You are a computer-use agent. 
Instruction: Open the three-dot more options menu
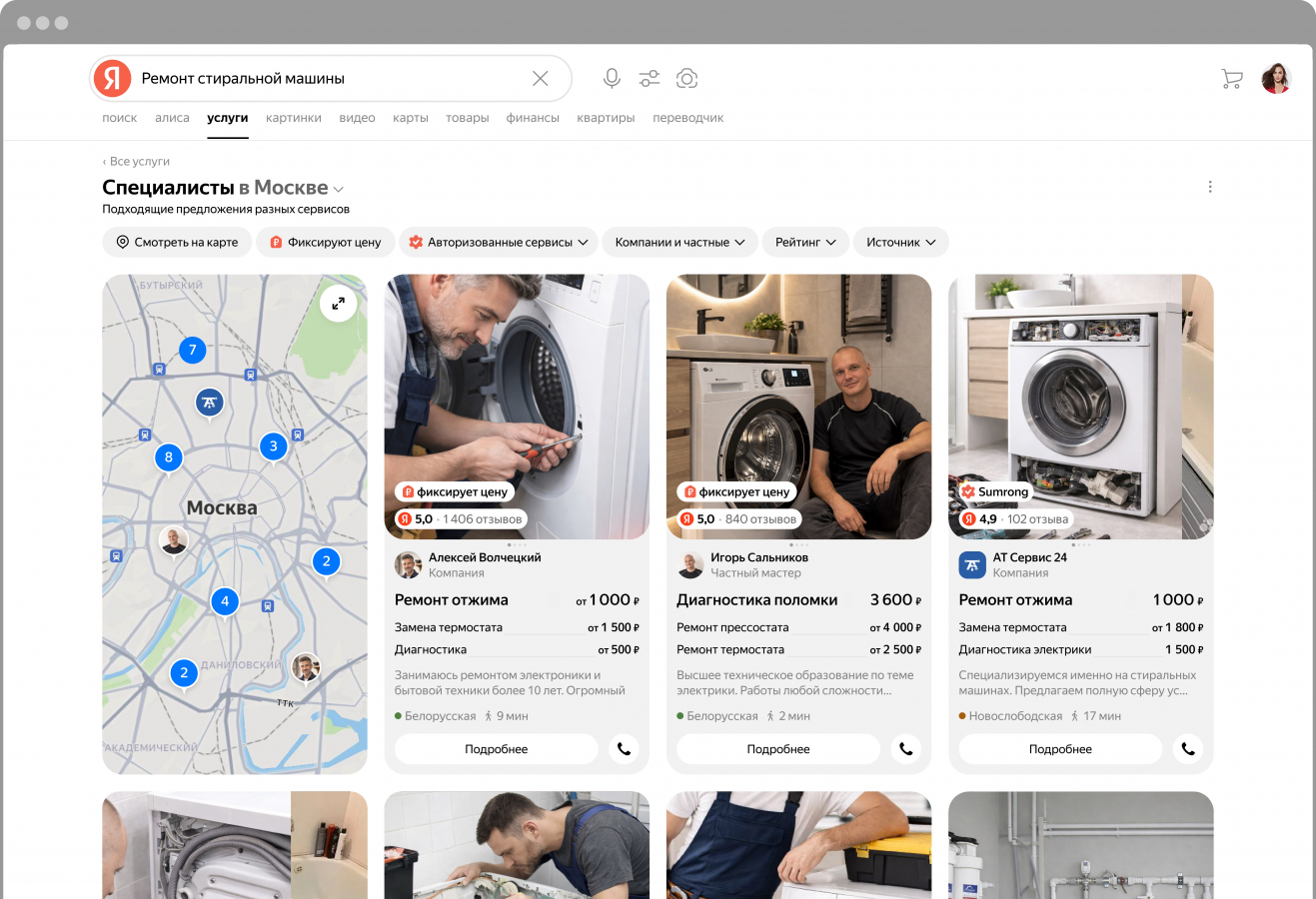coord(1209,187)
